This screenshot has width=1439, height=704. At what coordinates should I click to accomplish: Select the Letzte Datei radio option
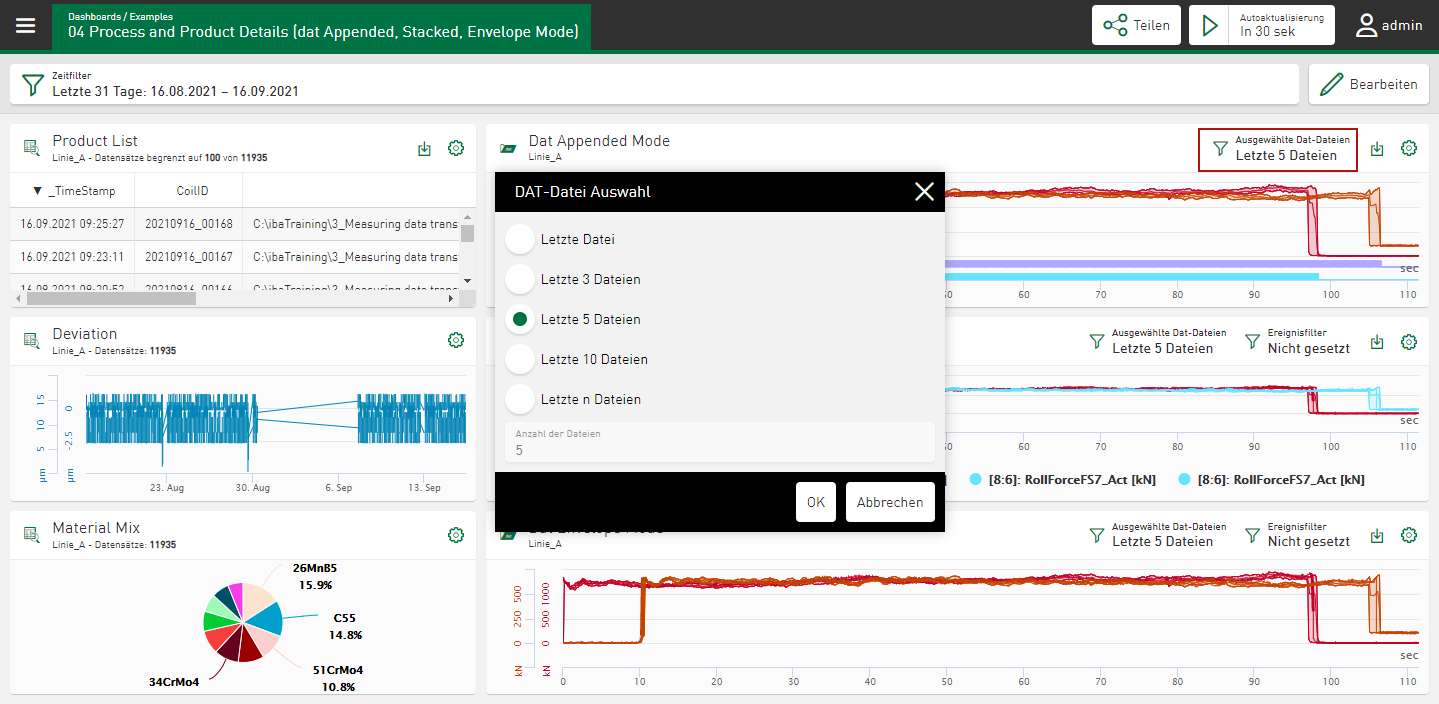(520, 240)
